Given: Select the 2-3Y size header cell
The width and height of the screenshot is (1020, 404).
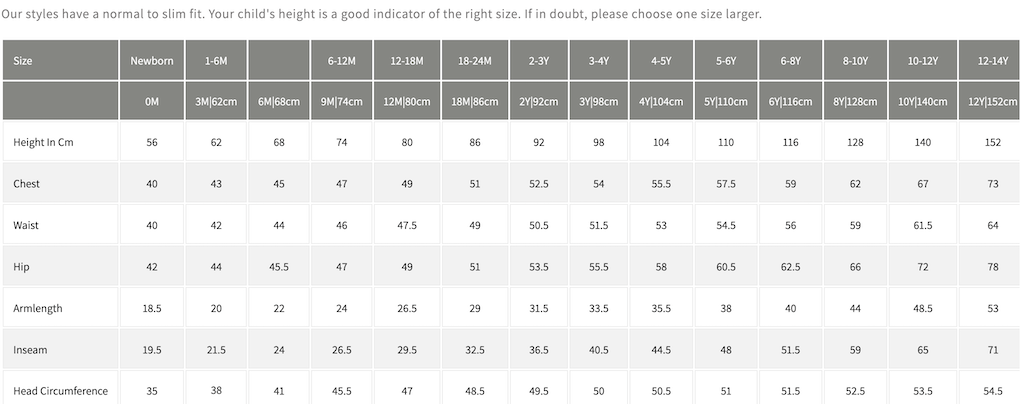Looking at the screenshot, I should (539, 60).
